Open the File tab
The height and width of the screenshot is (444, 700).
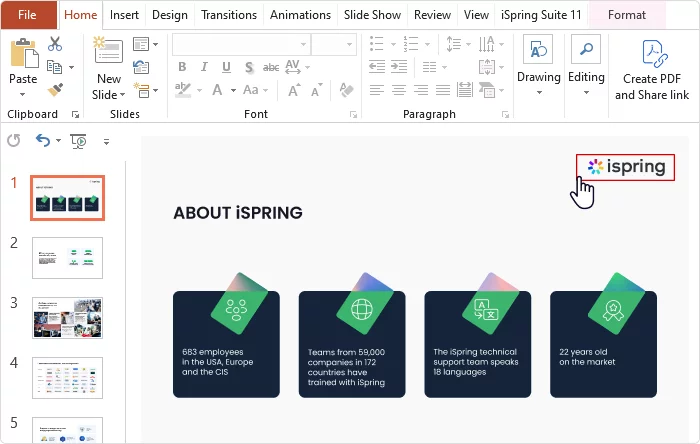coord(29,15)
